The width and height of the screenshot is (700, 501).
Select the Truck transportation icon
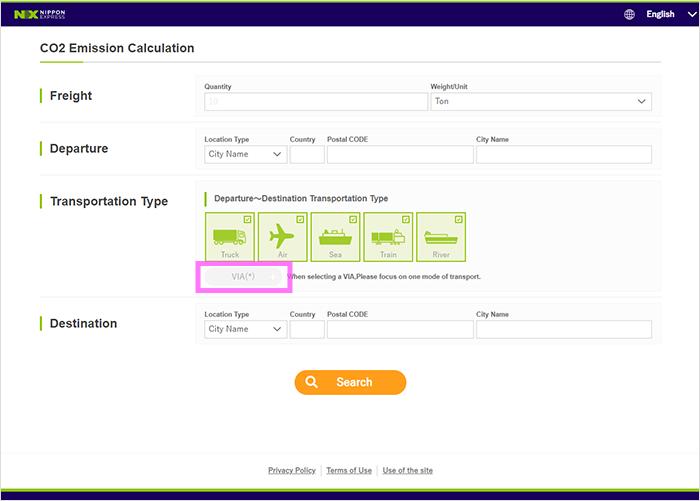coord(229,238)
